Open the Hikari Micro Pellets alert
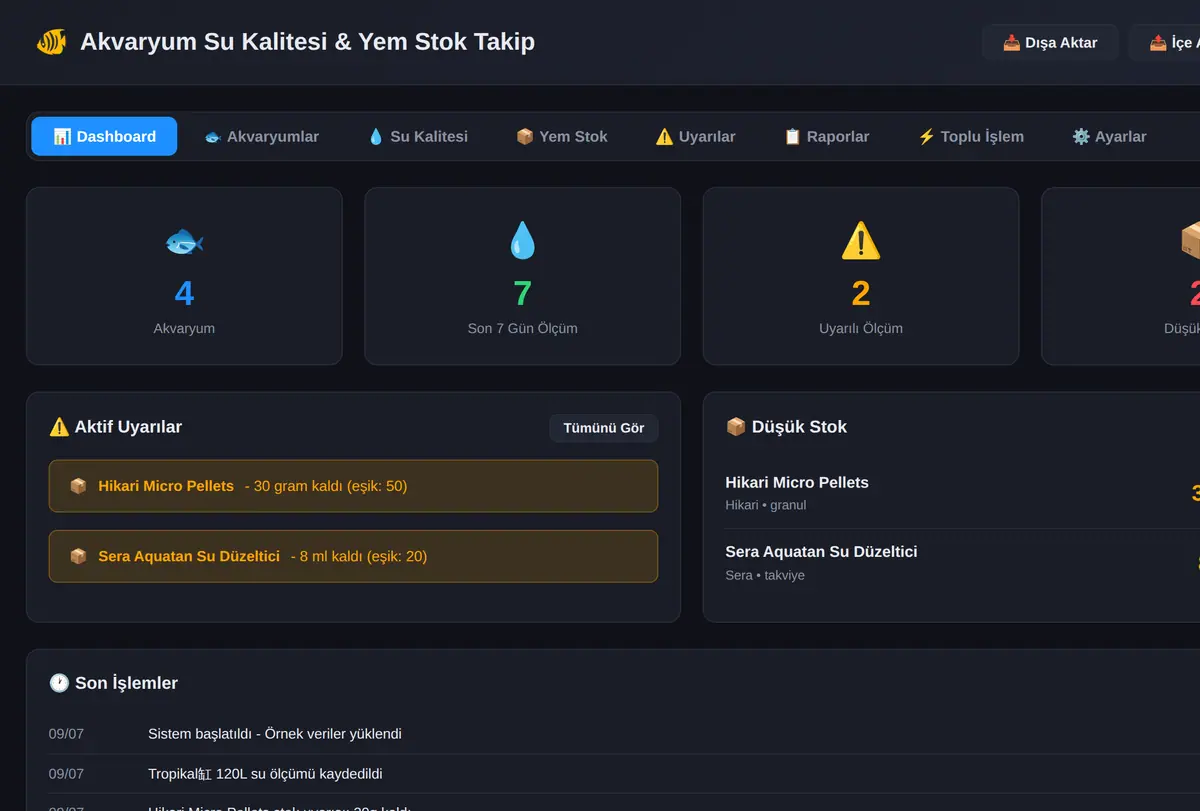Screen dimensions: 1200x811 pyautogui.click(x=353, y=486)
